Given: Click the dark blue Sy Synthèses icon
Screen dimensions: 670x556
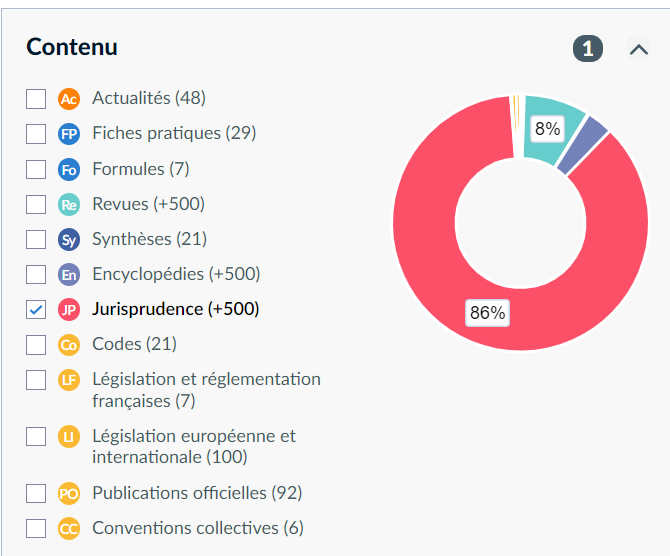Looking at the screenshot, I should (69, 240).
